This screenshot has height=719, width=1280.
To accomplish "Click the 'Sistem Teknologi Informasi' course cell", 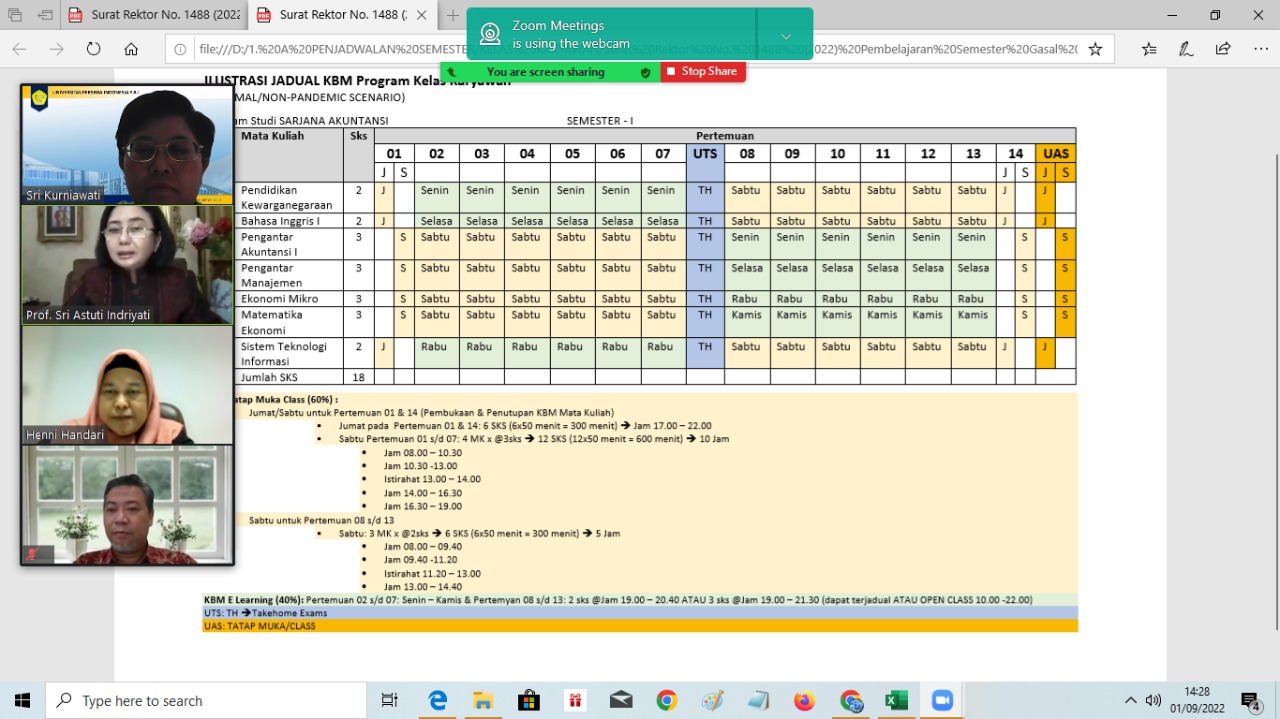I will click(290, 353).
